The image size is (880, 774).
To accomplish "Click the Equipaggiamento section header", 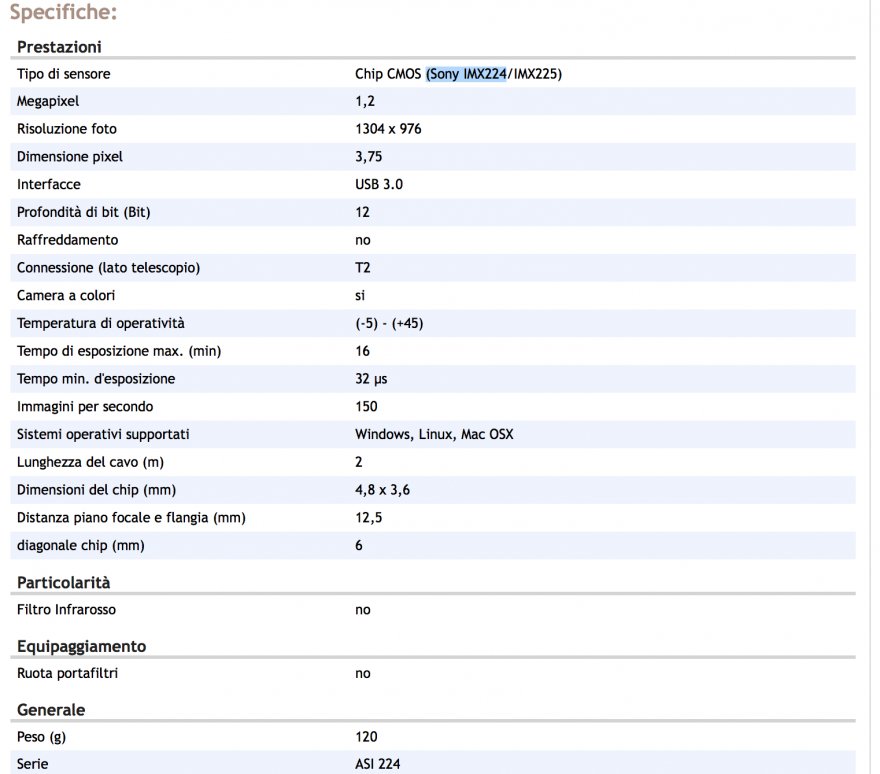I will pos(82,646).
